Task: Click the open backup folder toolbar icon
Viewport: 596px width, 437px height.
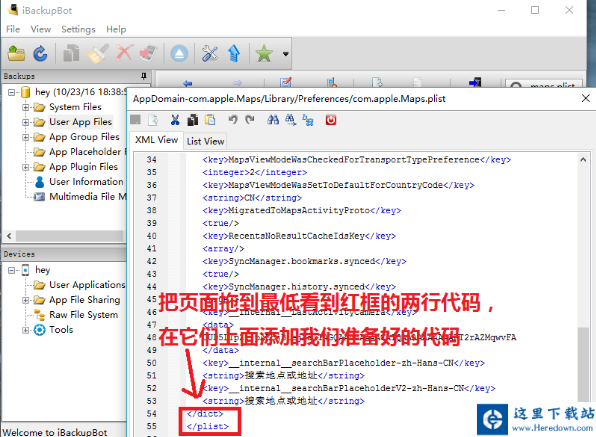Action: [16, 54]
